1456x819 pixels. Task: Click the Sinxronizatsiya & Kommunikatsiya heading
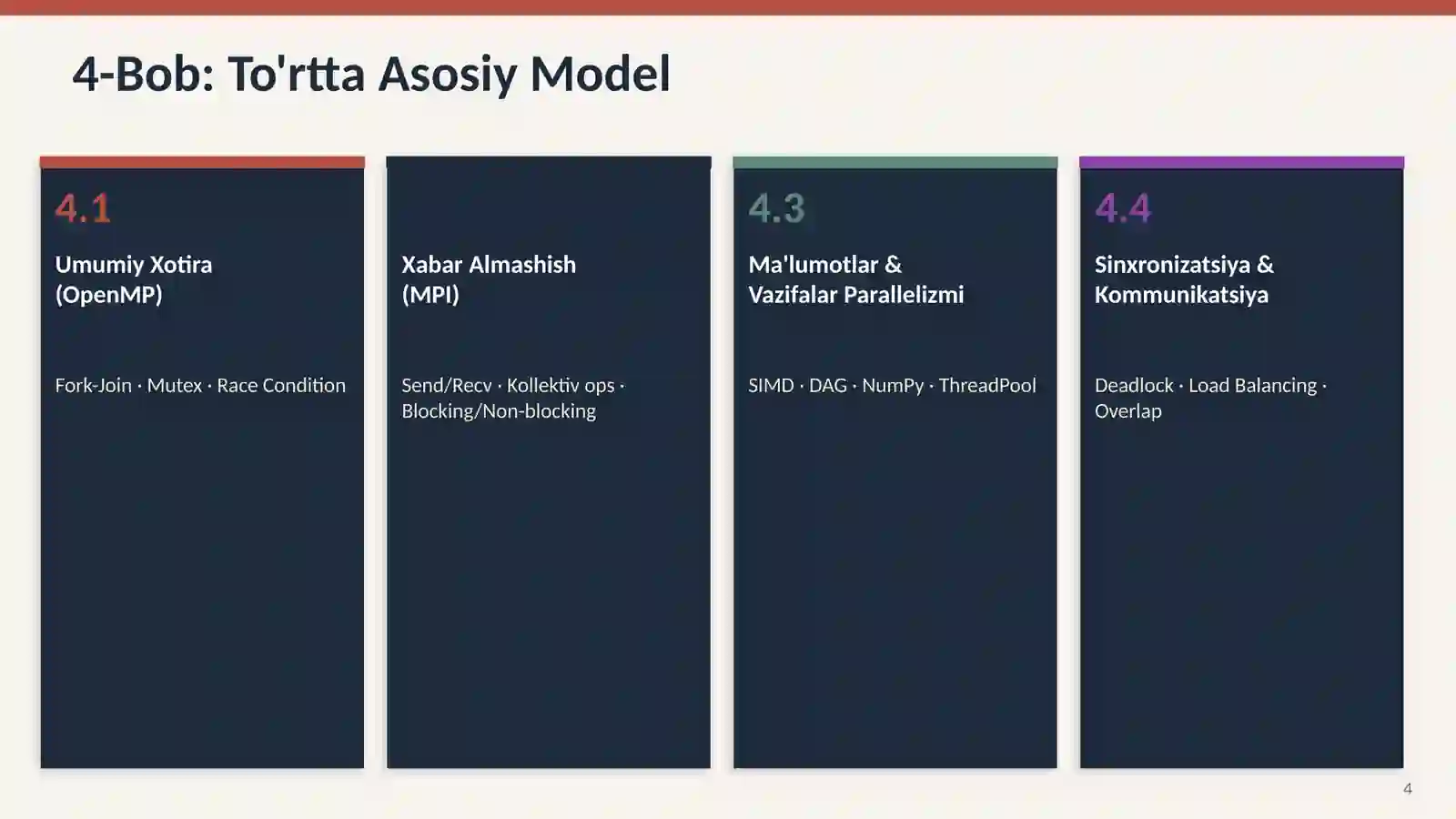click(x=1184, y=279)
